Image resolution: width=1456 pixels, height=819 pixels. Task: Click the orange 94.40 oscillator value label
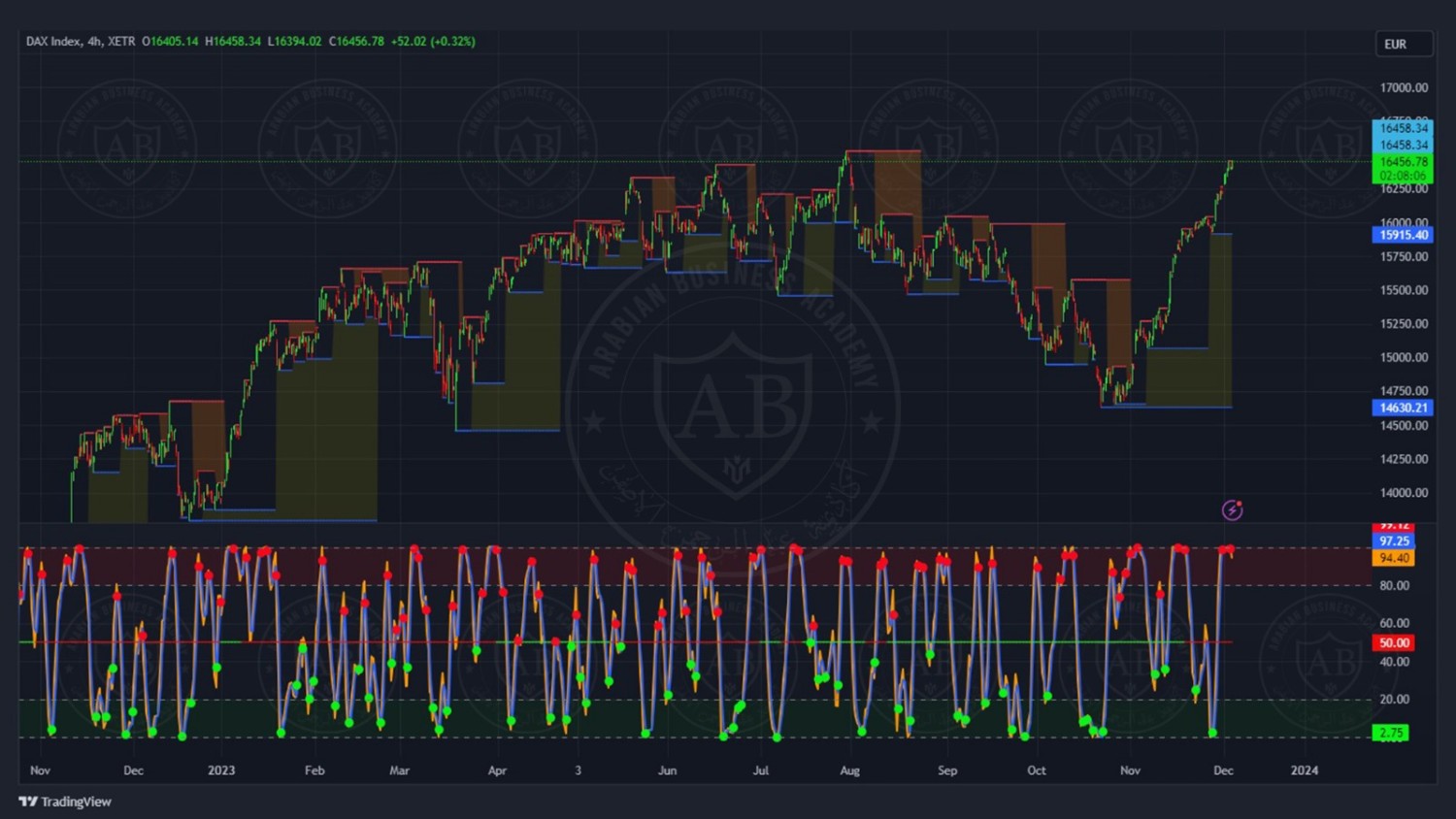1393,558
